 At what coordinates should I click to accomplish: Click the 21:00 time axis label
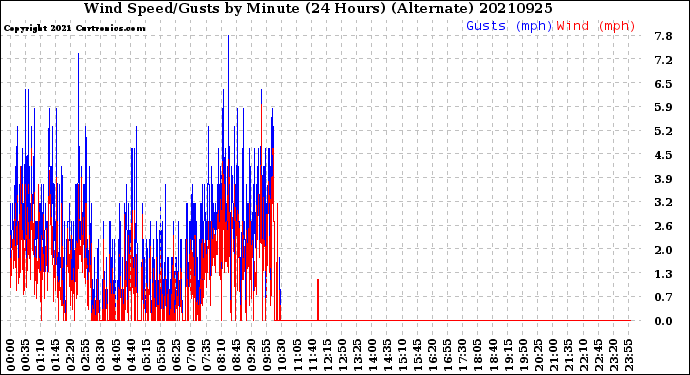(553, 355)
